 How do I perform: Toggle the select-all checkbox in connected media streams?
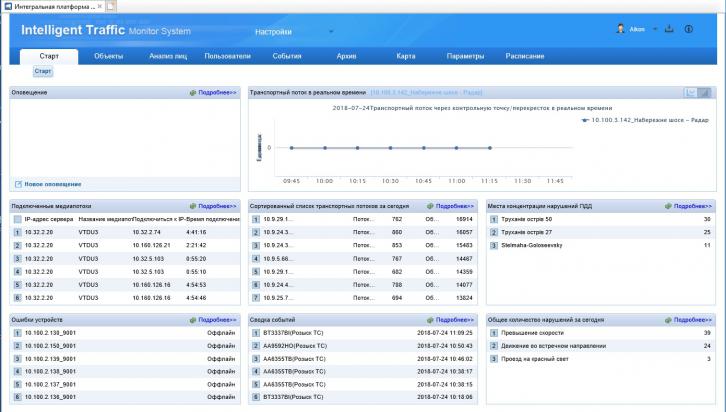tap(17, 218)
